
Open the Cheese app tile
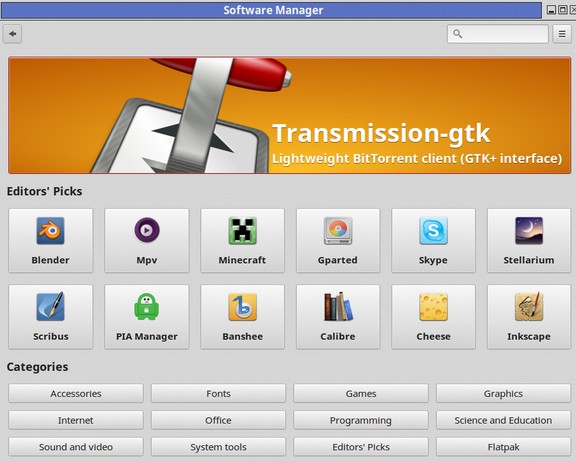[x=433, y=317]
